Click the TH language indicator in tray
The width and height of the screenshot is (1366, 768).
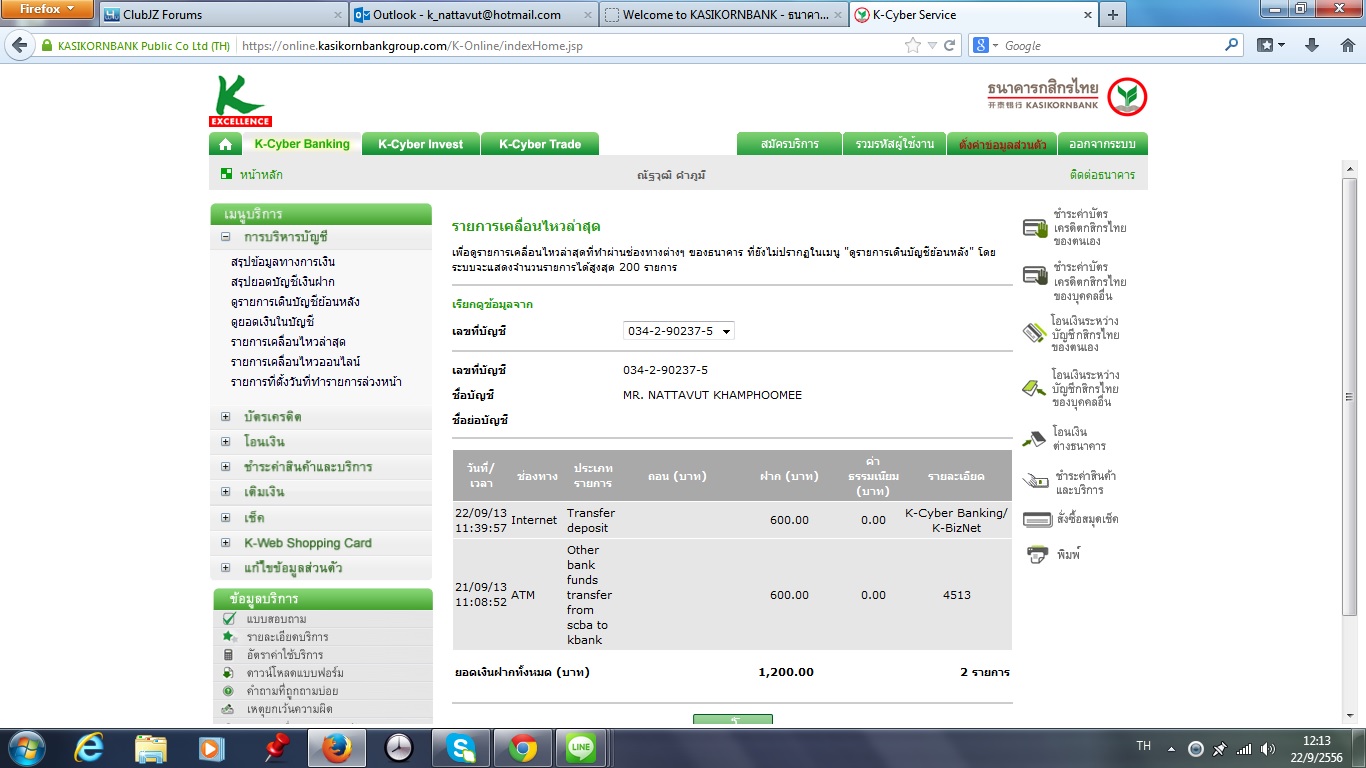[1144, 747]
